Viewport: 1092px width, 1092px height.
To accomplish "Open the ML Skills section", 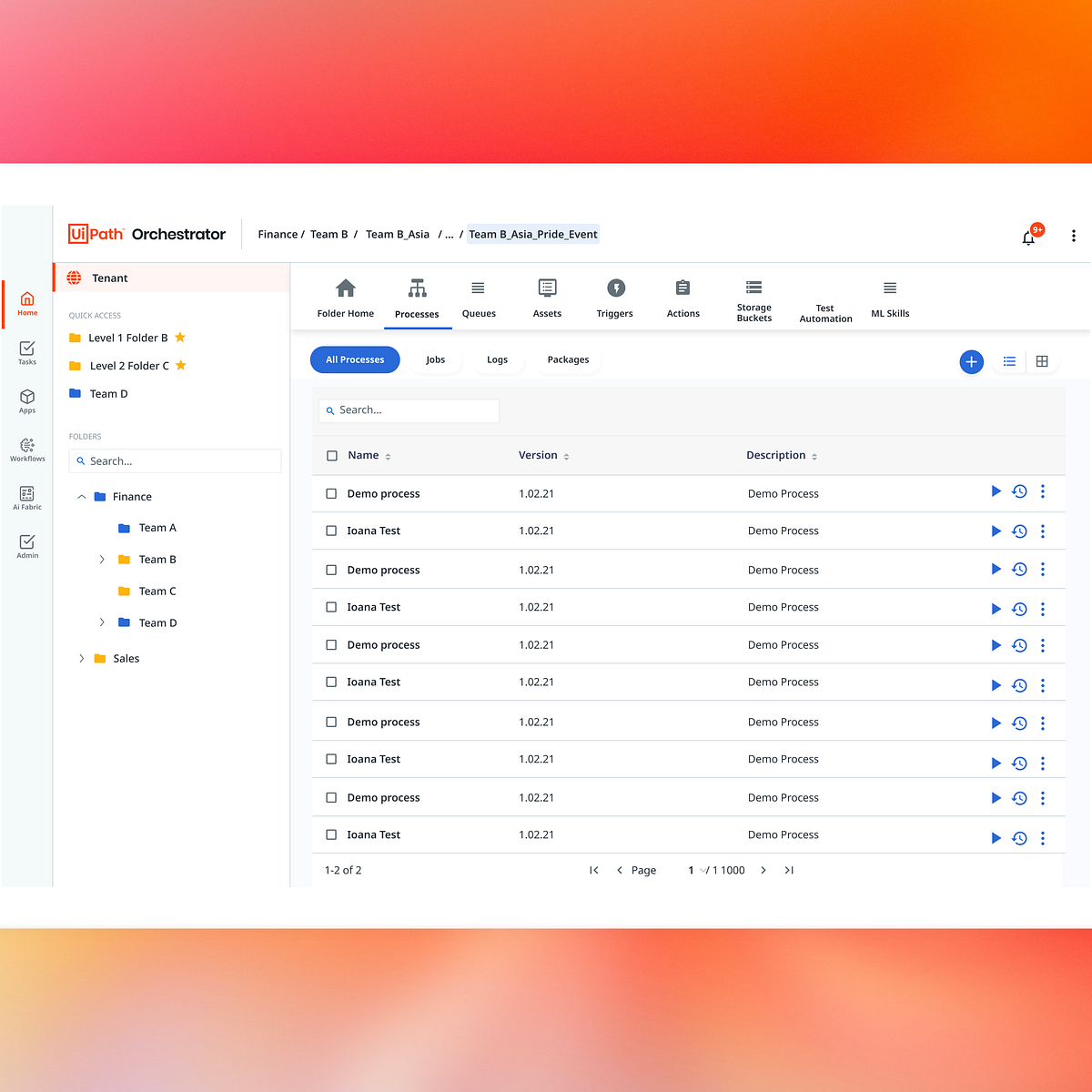I will click(x=889, y=298).
